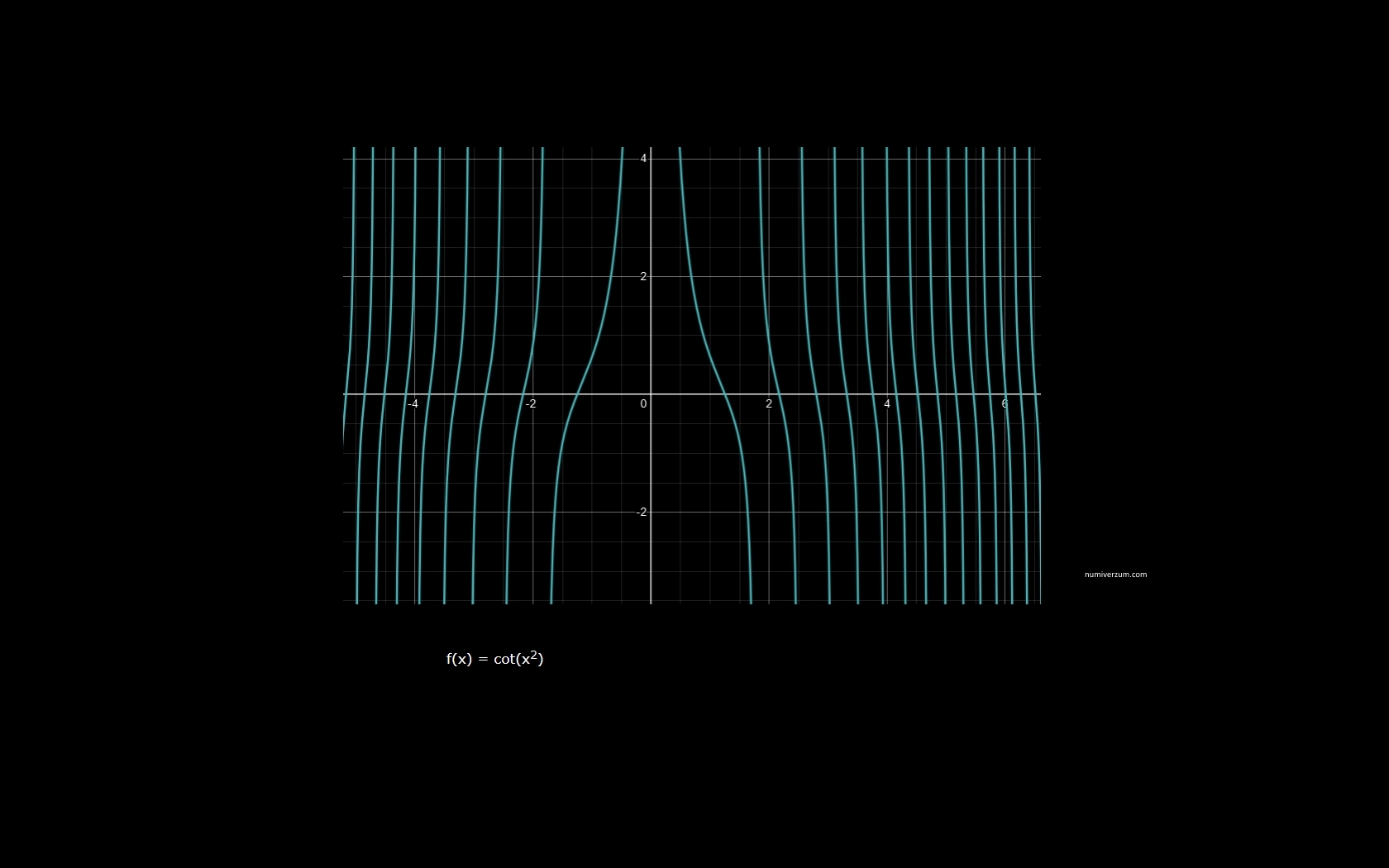
Task: Click the 4 label on the horizontal axis
Action: 887,404
